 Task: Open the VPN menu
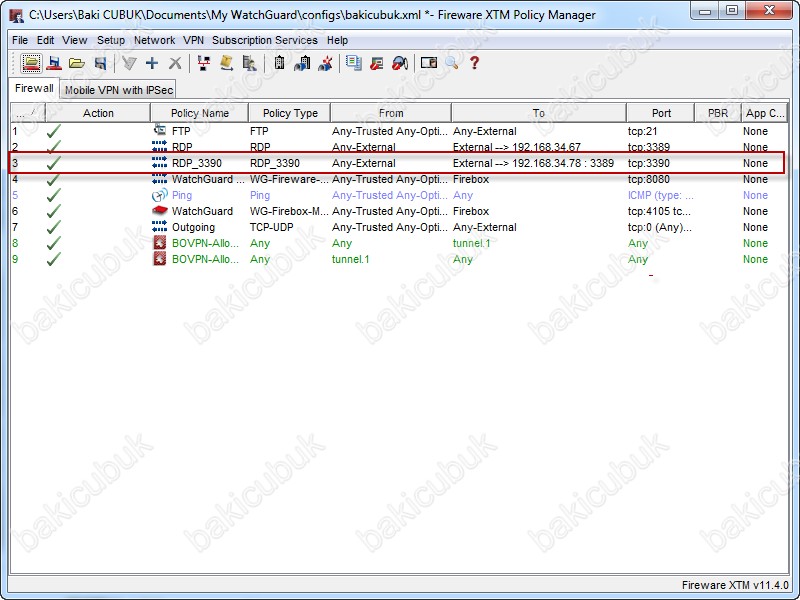coord(193,40)
